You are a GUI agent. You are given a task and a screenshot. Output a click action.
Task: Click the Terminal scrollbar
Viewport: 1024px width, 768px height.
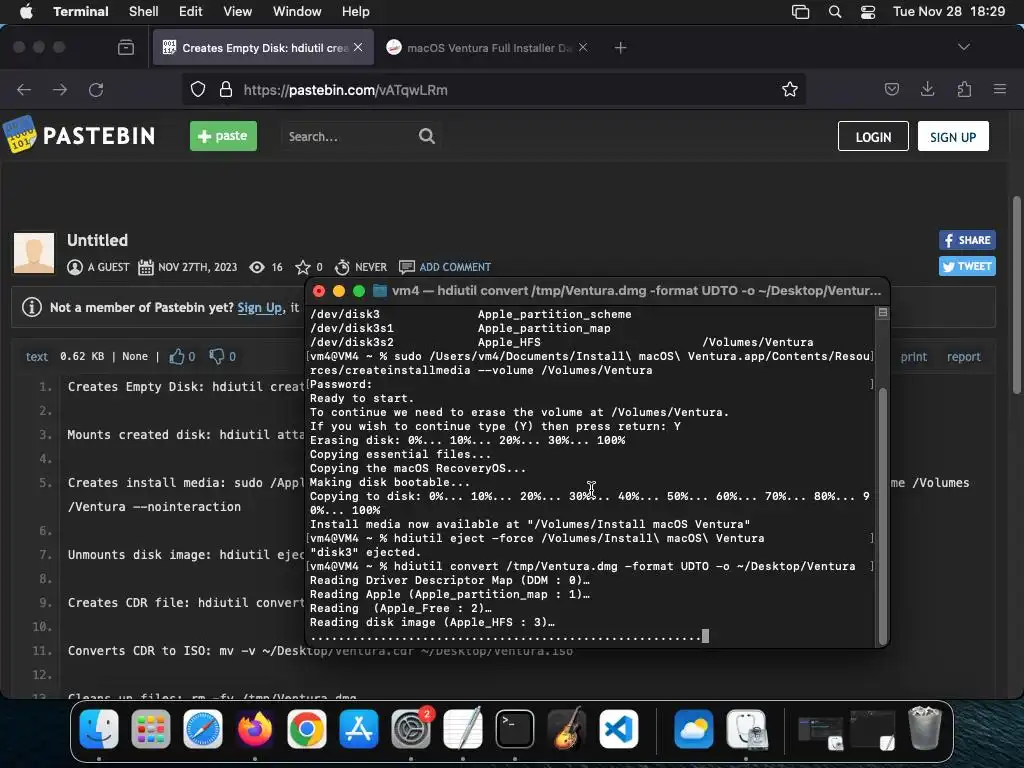pyautogui.click(x=882, y=516)
